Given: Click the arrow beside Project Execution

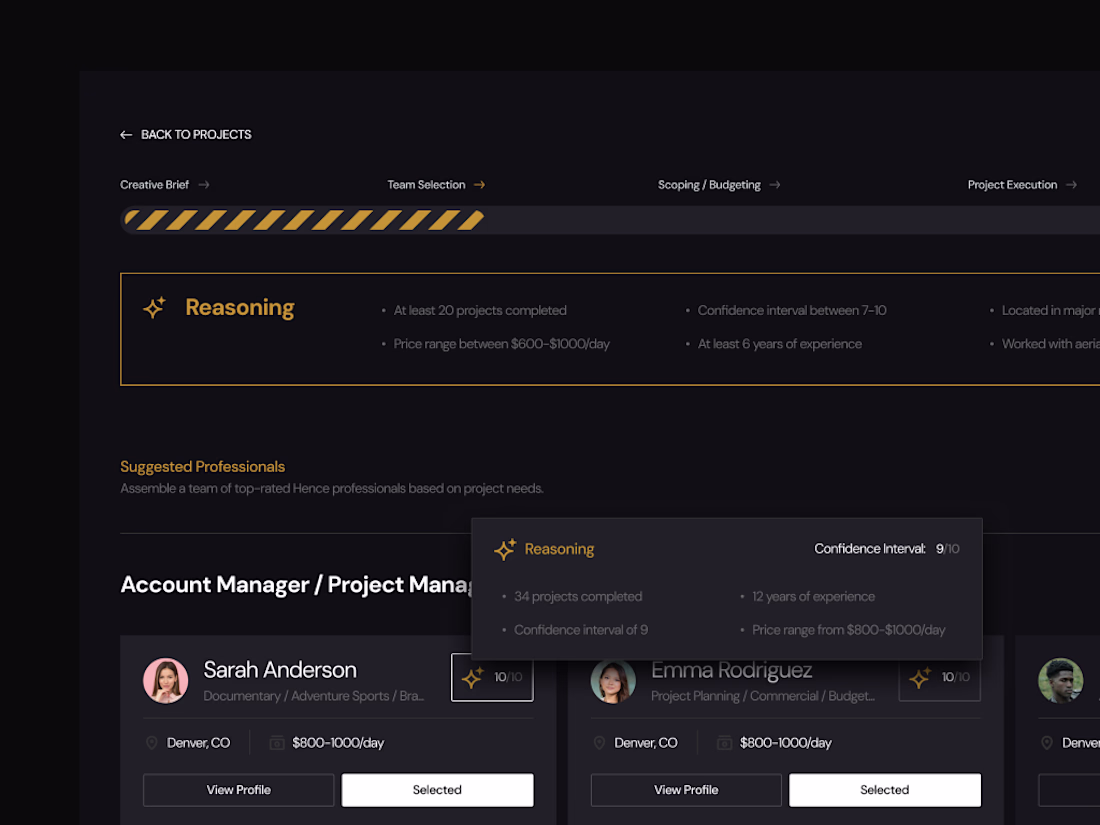Looking at the screenshot, I should pyautogui.click(x=1071, y=185).
